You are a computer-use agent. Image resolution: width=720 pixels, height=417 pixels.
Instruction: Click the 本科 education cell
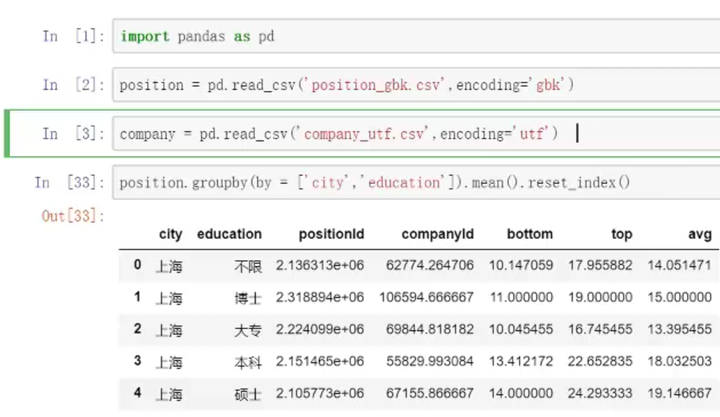pos(247,362)
